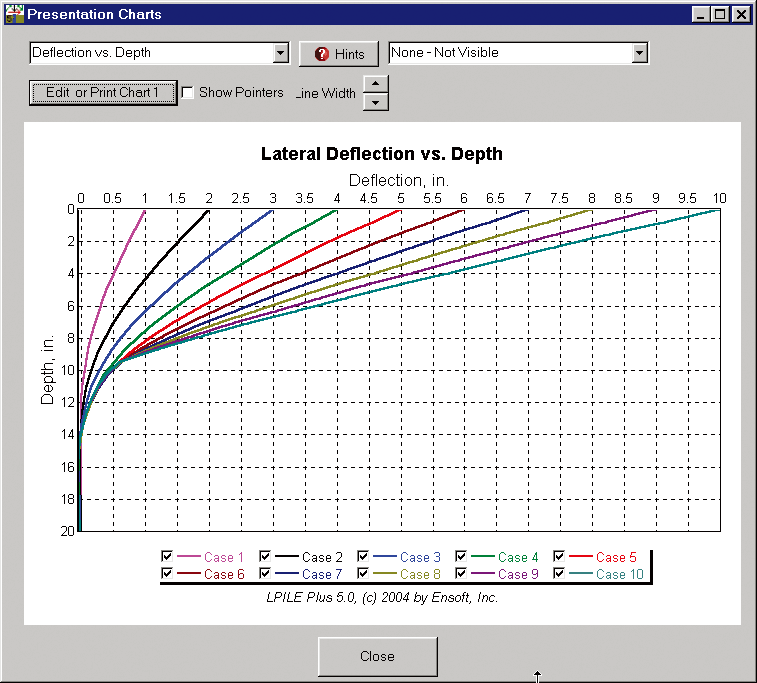Click the Case 9 purple line swatch

click(485, 574)
